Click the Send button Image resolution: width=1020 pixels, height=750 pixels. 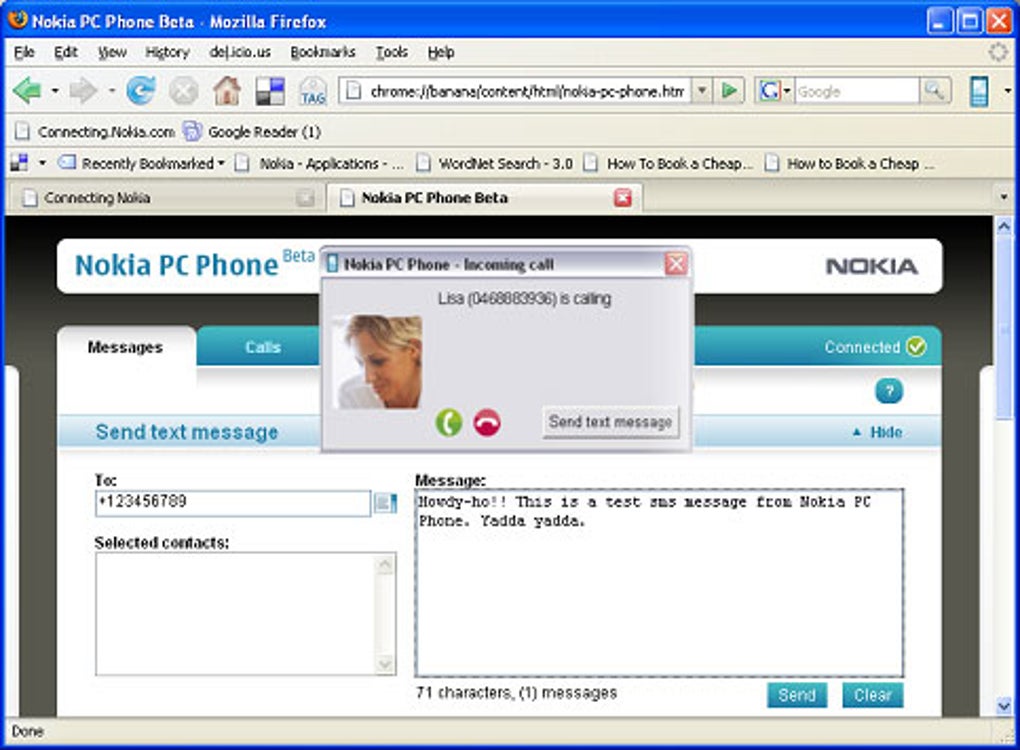(x=796, y=695)
